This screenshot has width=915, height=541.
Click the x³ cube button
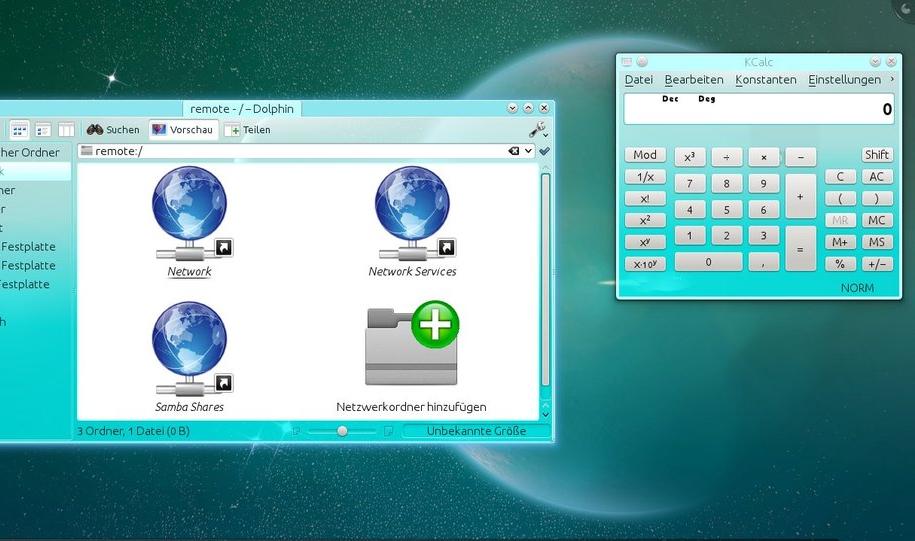(690, 157)
